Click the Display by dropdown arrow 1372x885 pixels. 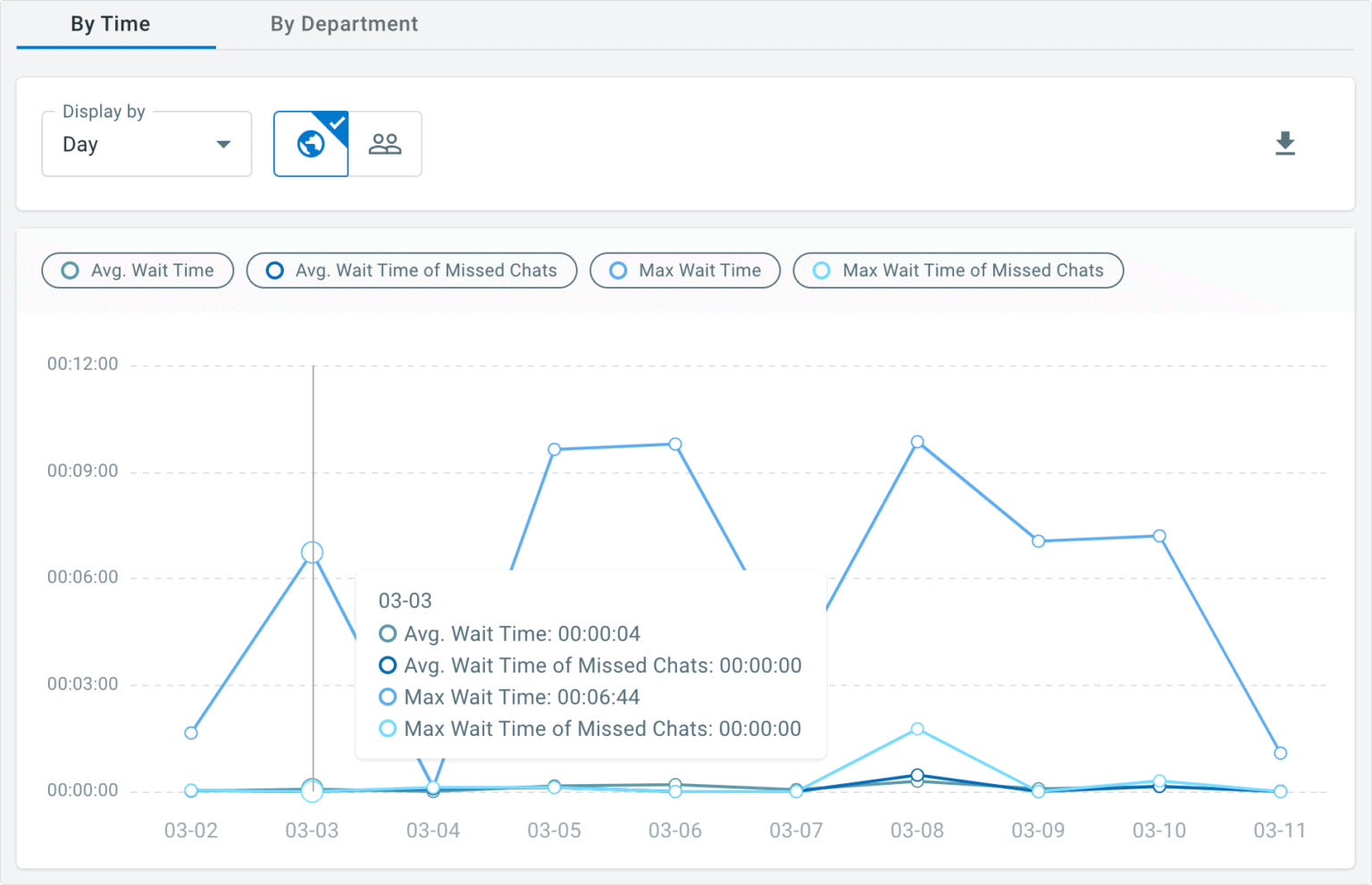click(x=223, y=145)
